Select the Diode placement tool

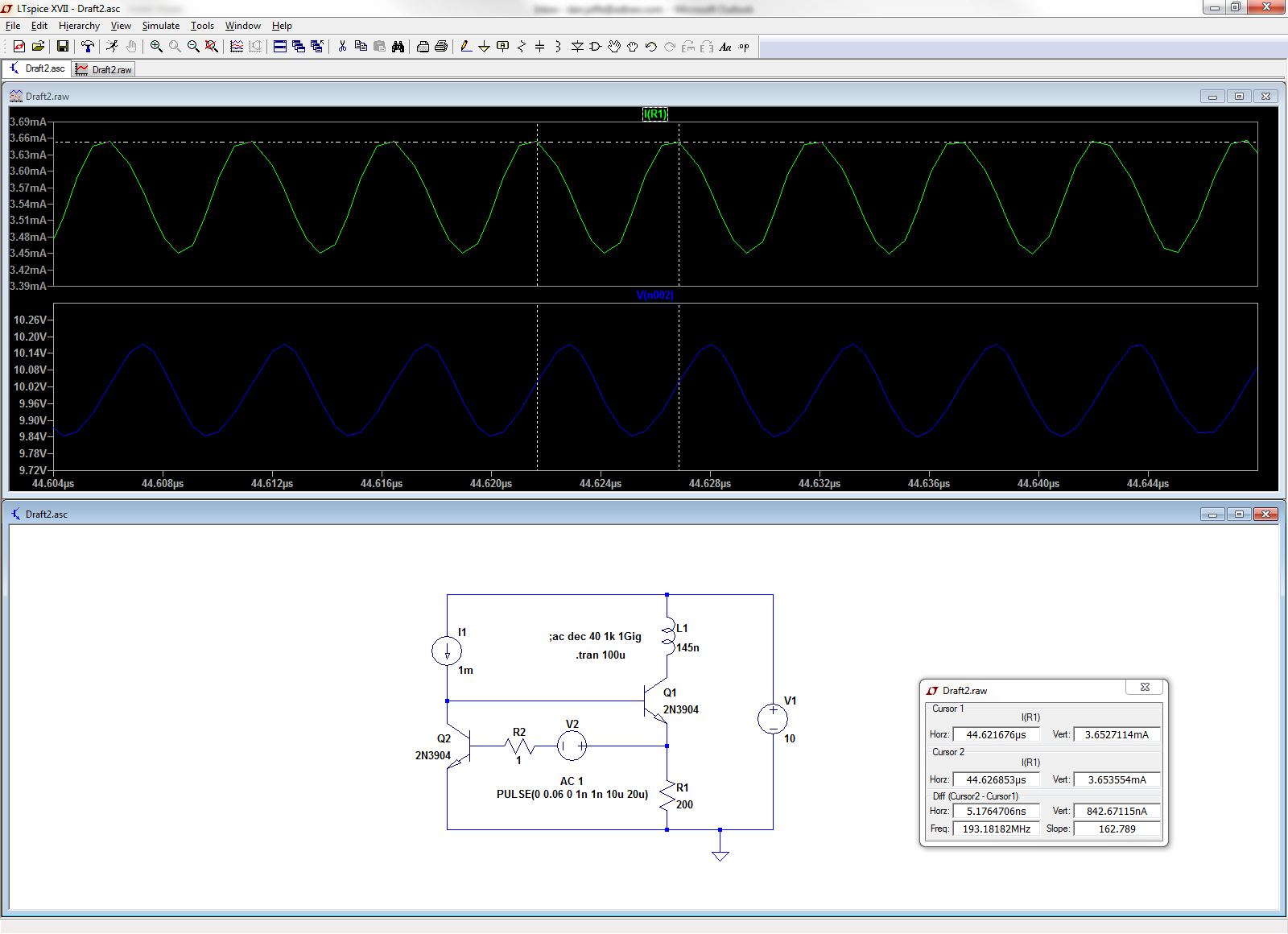(577, 47)
